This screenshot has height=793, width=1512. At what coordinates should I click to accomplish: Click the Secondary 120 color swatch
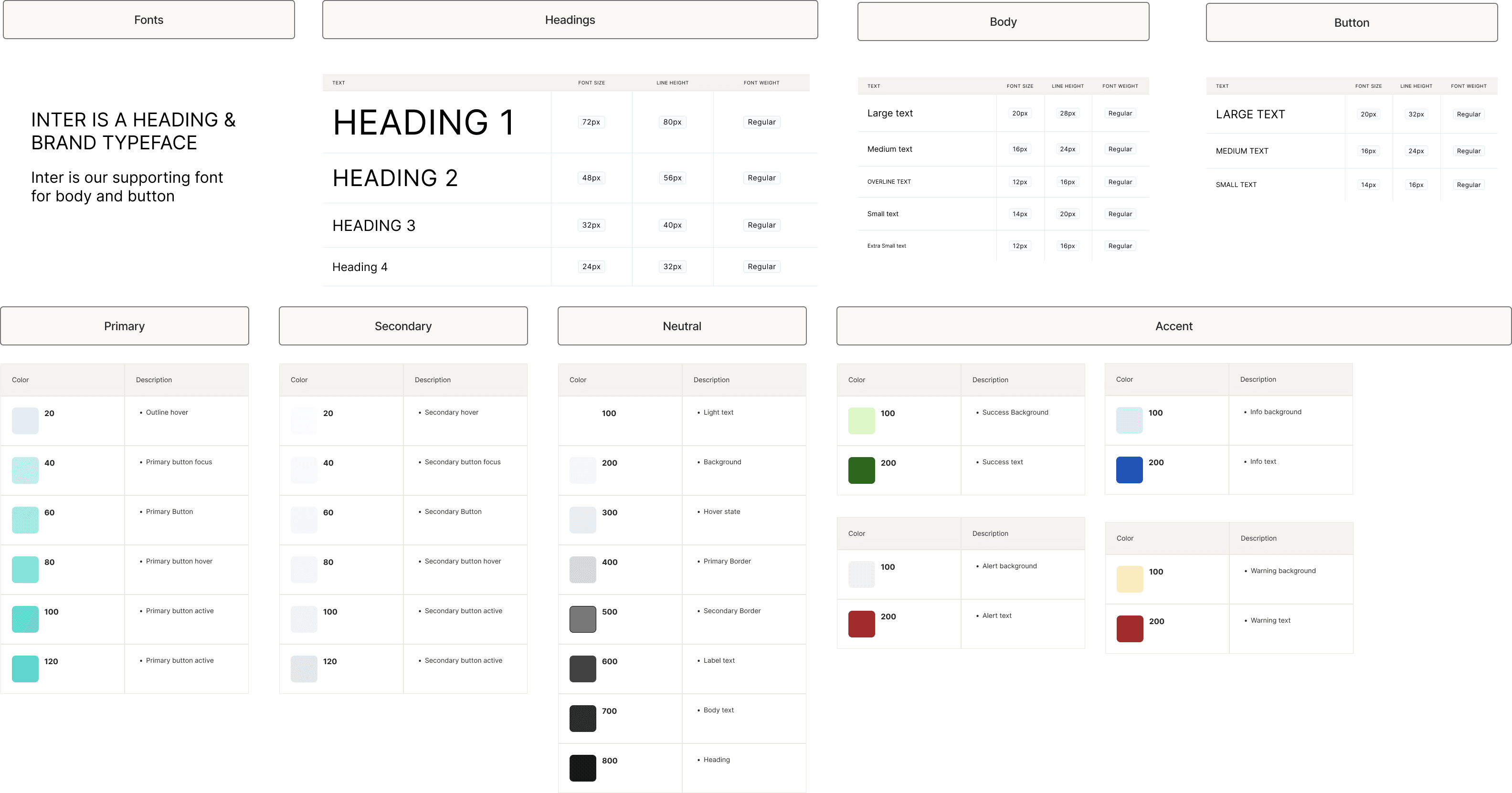click(304, 669)
